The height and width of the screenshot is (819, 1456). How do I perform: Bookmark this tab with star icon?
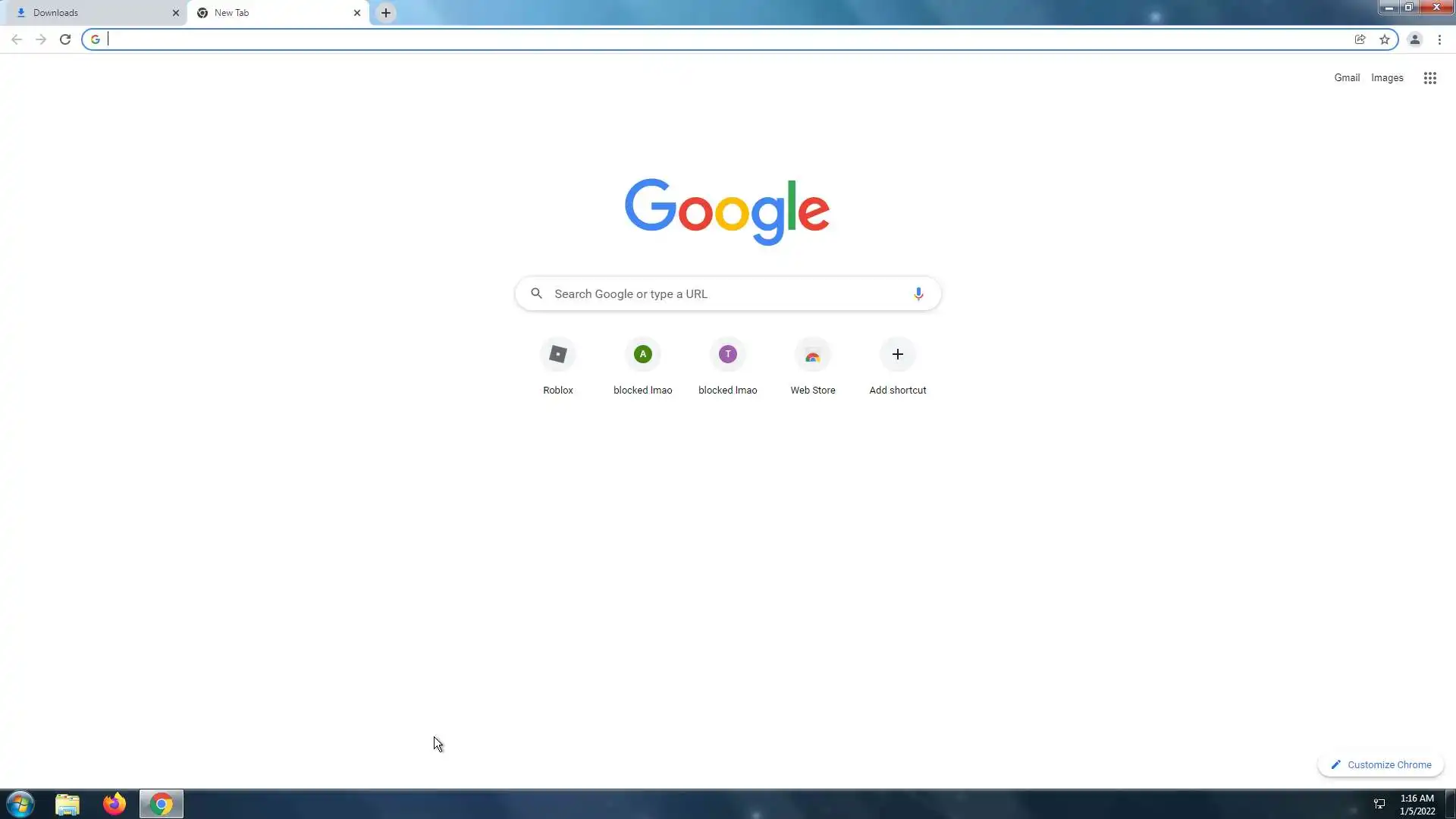coord(1385,39)
